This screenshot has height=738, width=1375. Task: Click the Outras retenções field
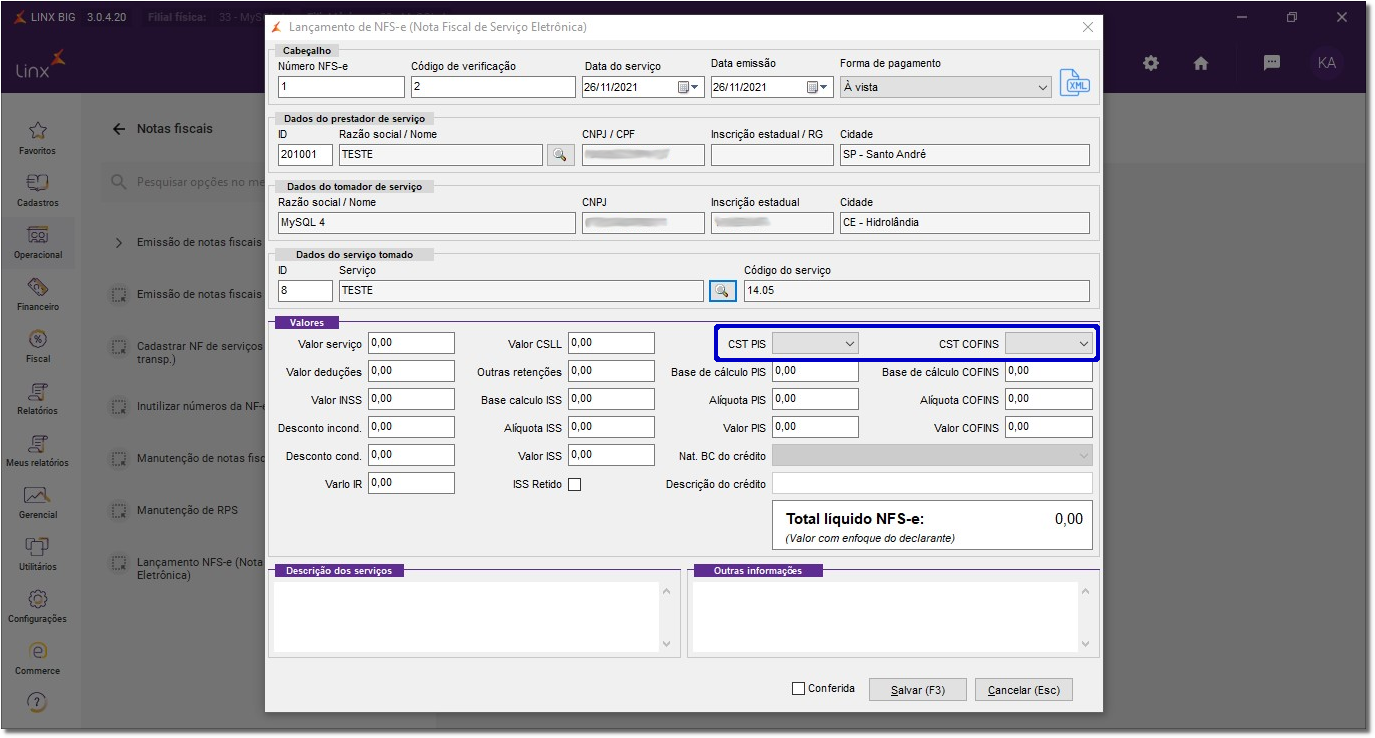coord(611,371)
